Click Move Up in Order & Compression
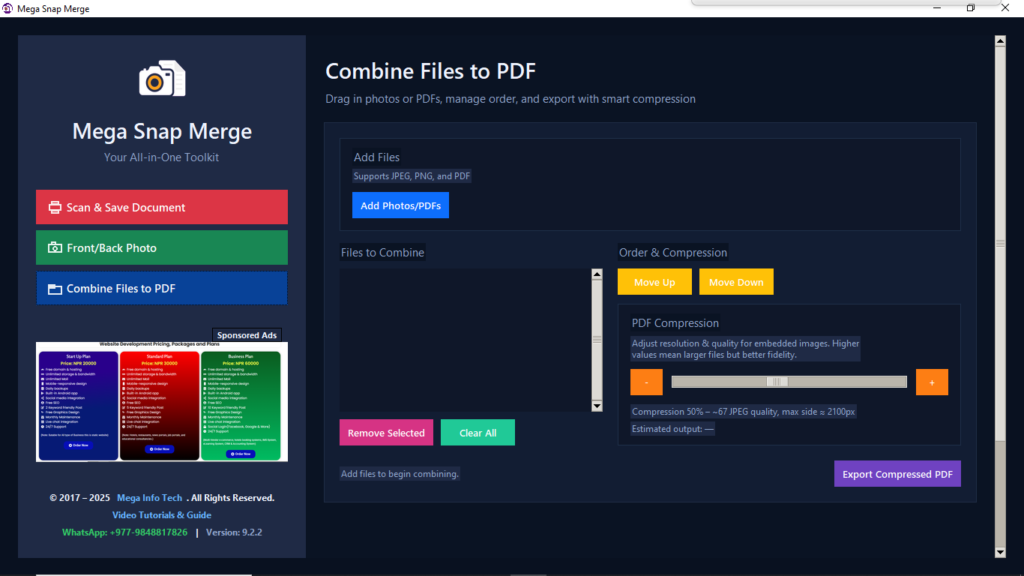The width and height of the screenshot is (1024, 576). tap(654, 281)
